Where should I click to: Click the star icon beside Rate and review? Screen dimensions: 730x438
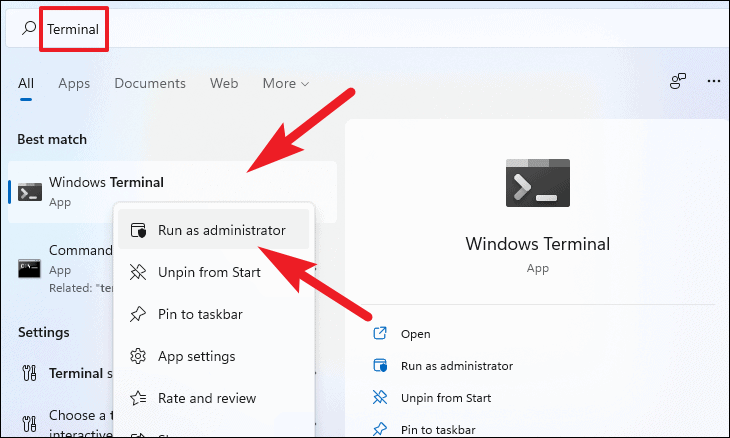coord(138,398)
